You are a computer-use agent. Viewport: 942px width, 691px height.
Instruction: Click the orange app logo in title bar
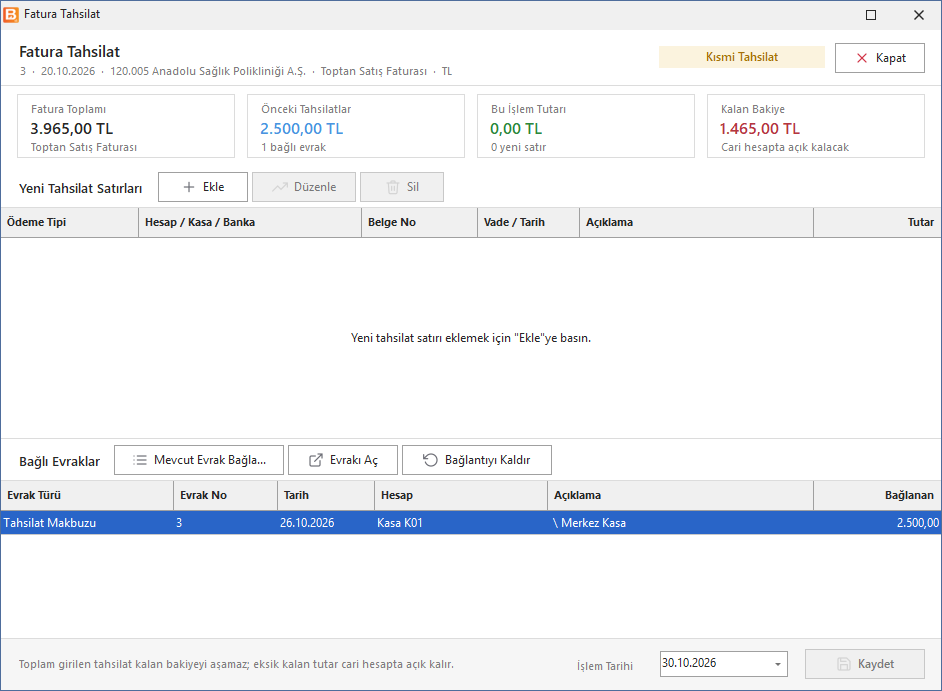[11, 14]
